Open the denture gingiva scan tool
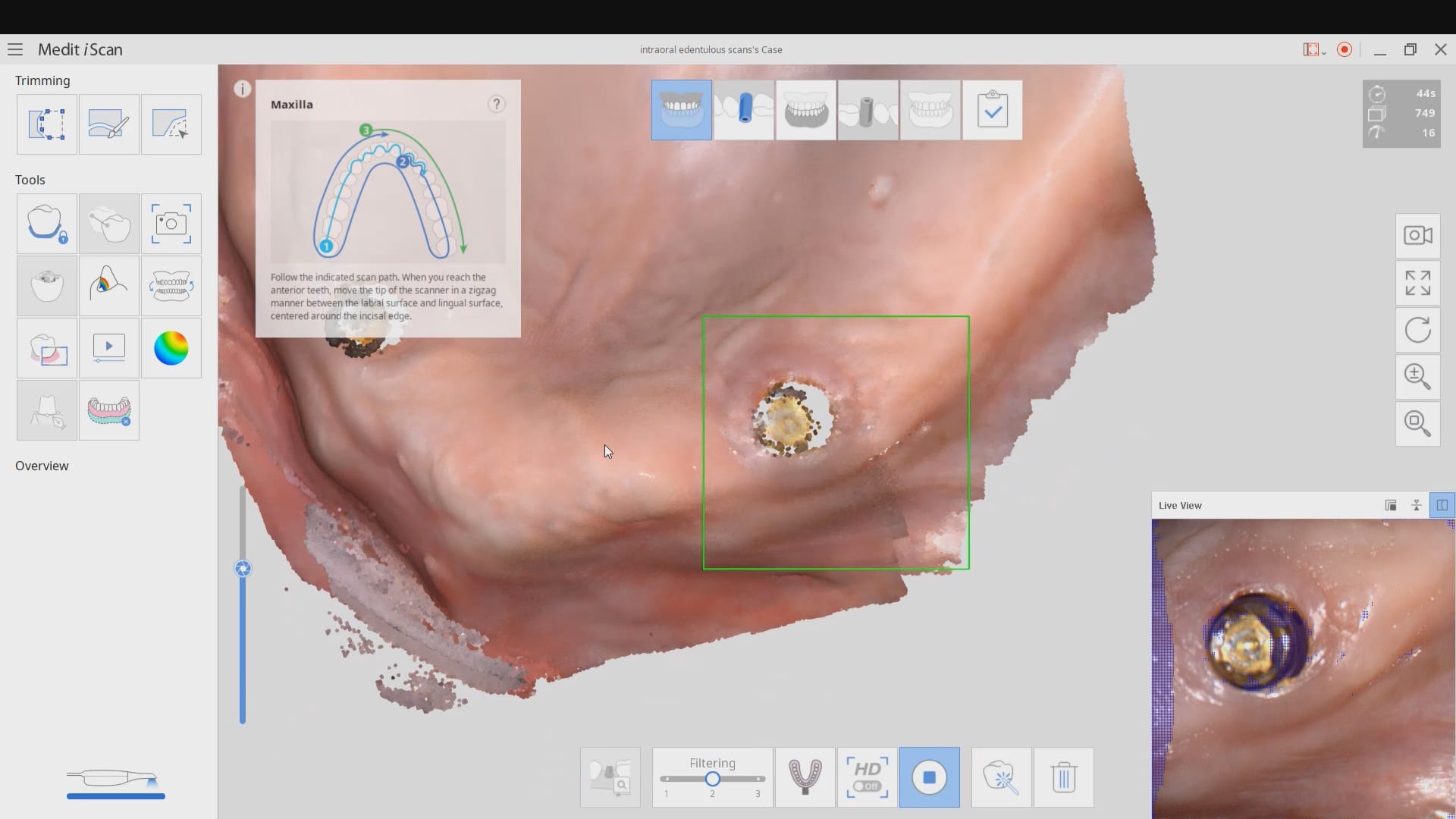Image resolution: width=1456 pixels, height=819 pixels. tap(109, 410)
